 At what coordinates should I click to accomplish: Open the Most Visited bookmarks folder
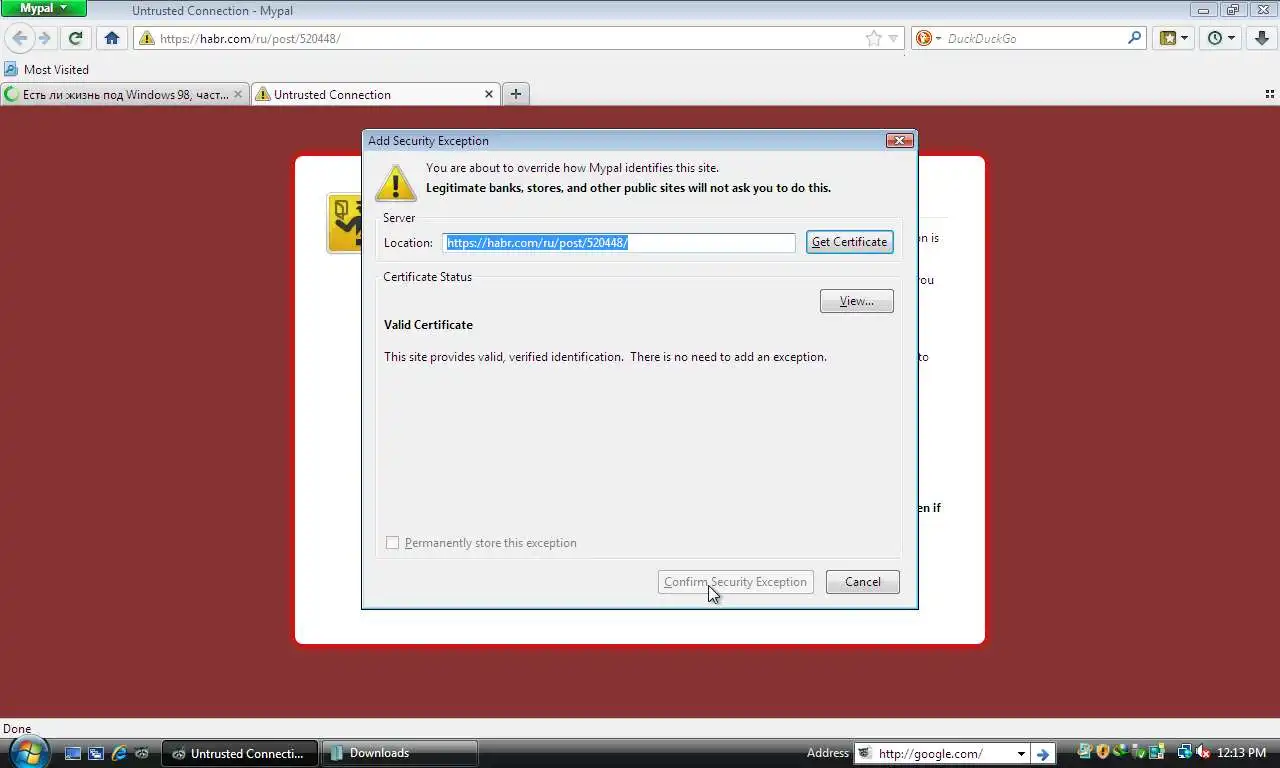pyautogui.click(x=46, y=69)
